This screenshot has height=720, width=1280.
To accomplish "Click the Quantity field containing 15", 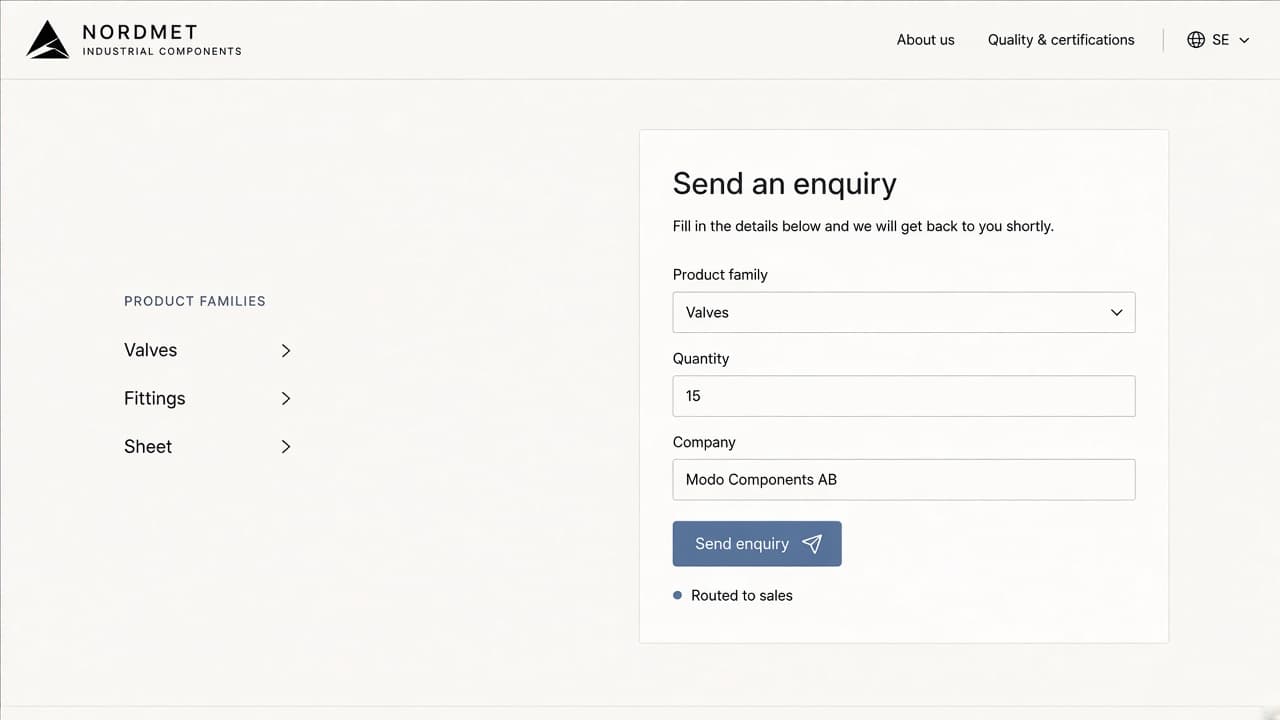I will coord(904,396).
